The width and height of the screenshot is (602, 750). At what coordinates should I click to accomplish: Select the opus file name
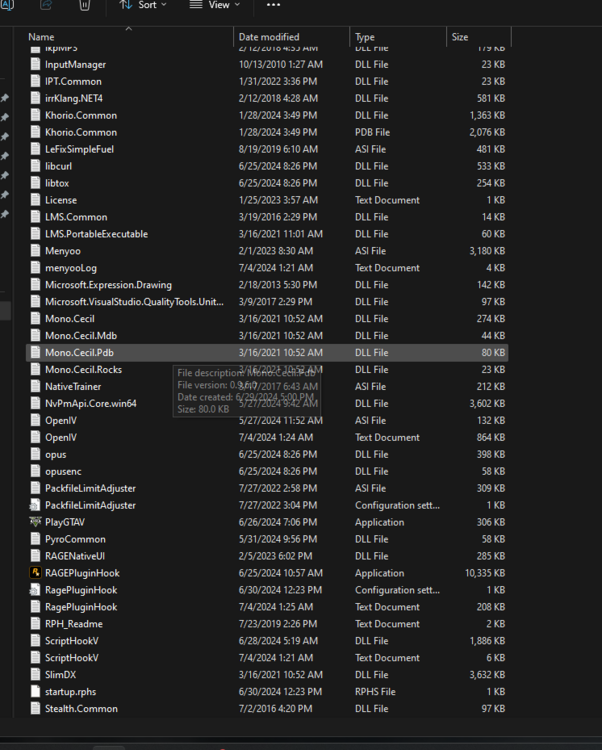coord(55,454)
